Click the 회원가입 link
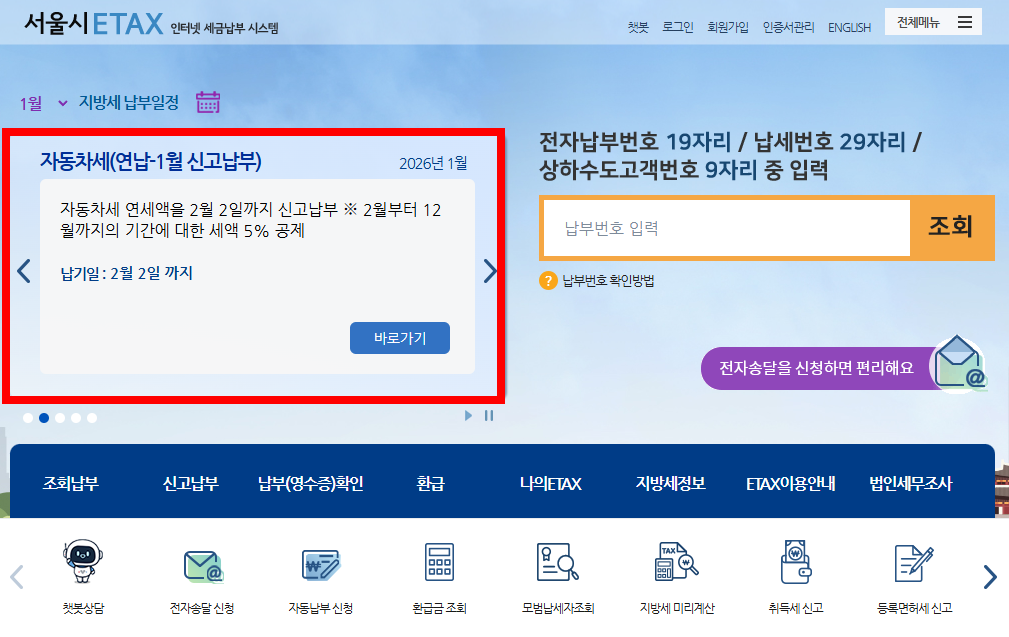The width and height of the screenshot is (1009, 637). pyautogui.click(x=728, y=27)
